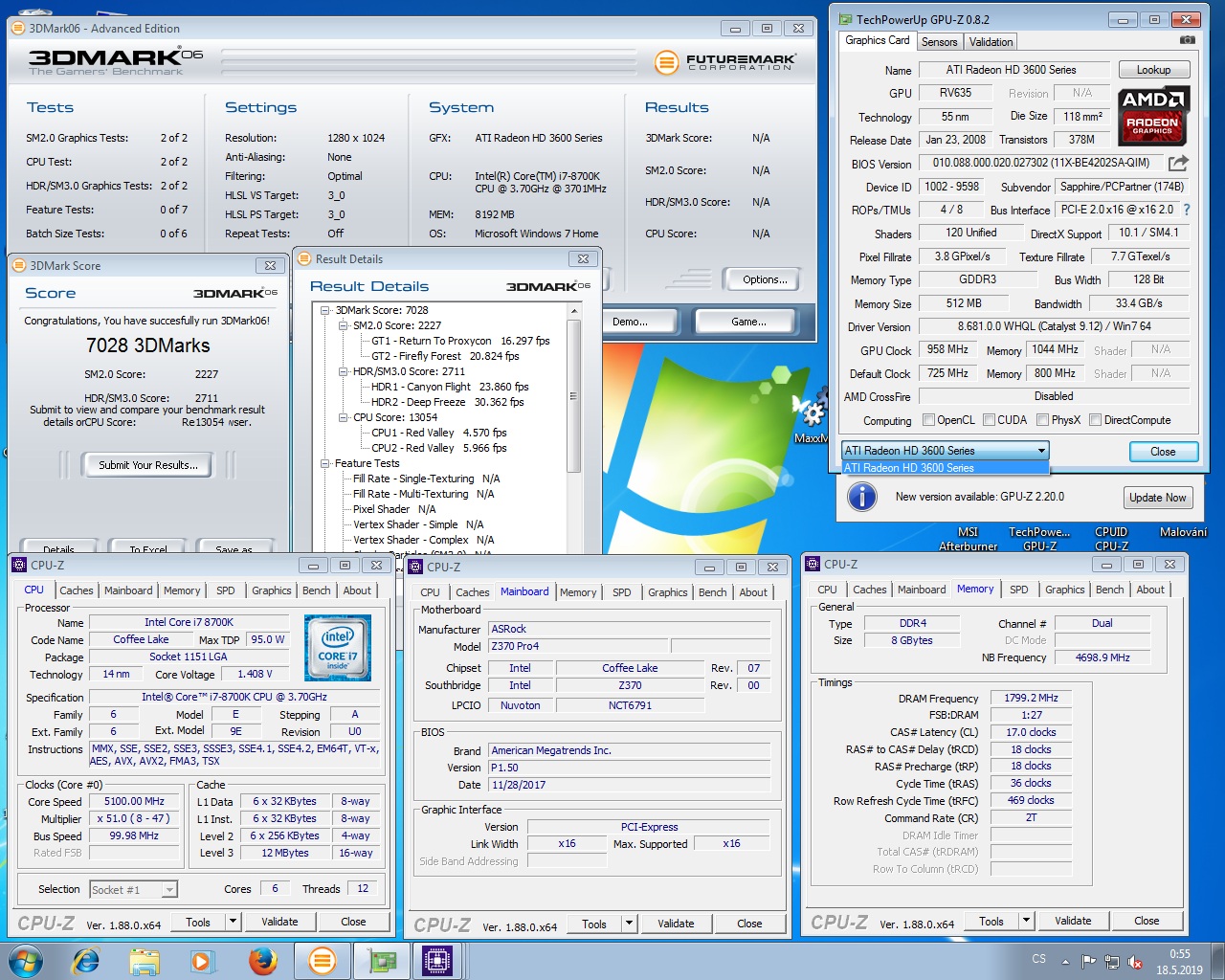Open Caches tab in the CPU tab CPU-Z window

click(x=77, y=591)
